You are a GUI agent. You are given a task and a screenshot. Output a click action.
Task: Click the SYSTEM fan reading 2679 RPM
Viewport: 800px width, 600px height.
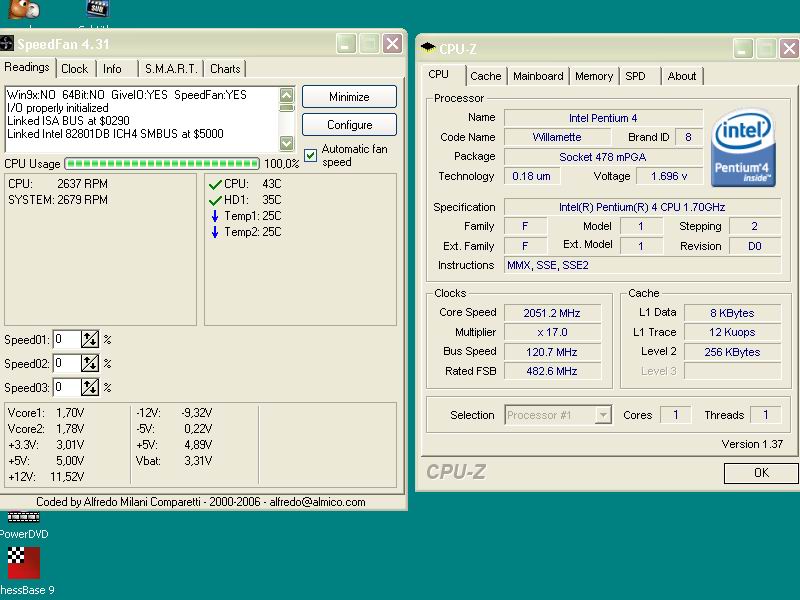pos(82,199)
